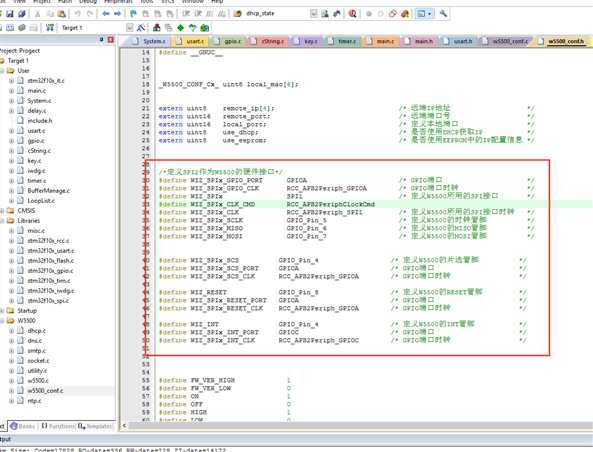Screen dimensions: 593x452
Task: Undo the last edit
Action: (78, 14)
